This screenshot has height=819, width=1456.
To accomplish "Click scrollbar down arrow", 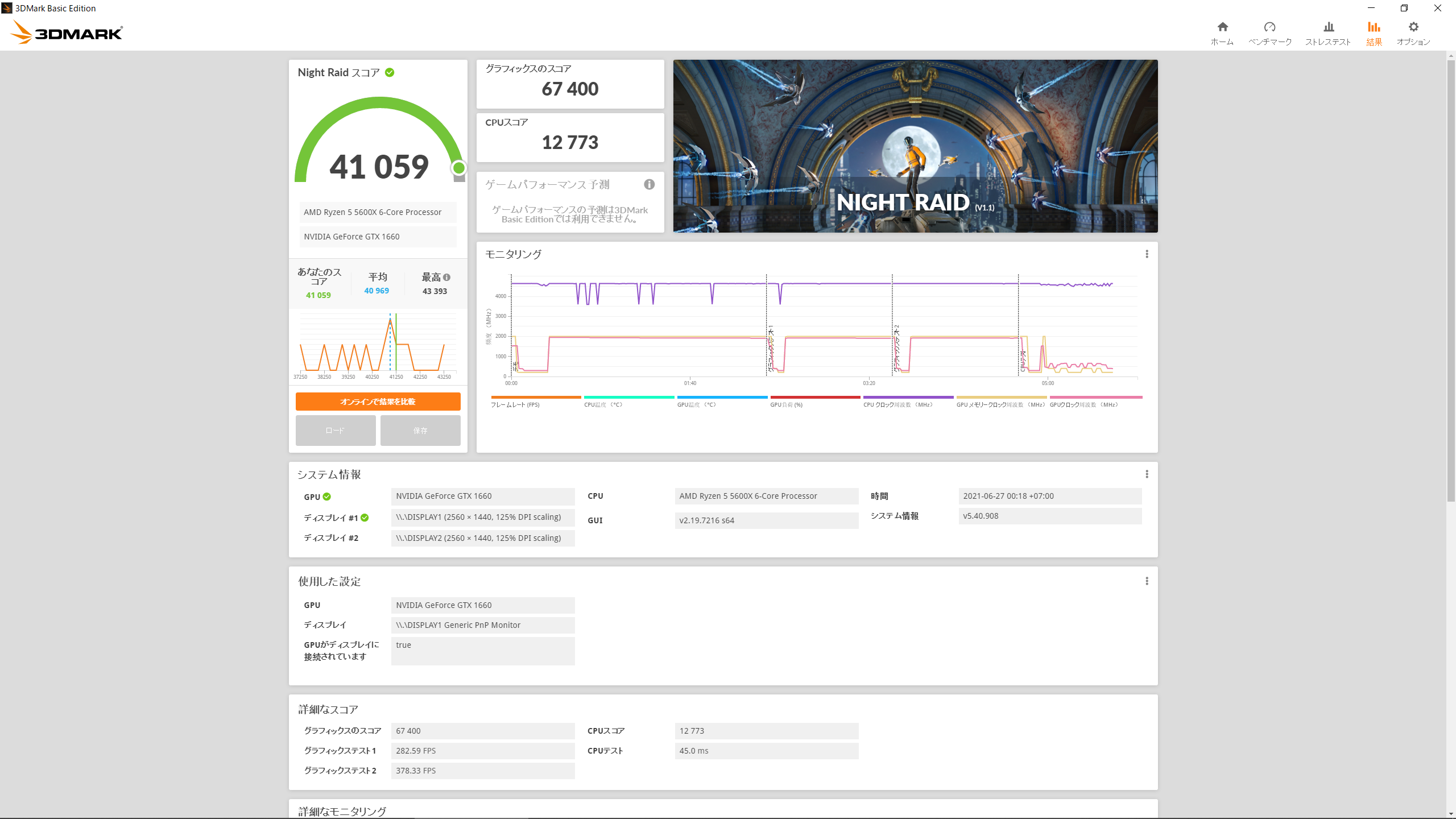I will (1451, 814).
